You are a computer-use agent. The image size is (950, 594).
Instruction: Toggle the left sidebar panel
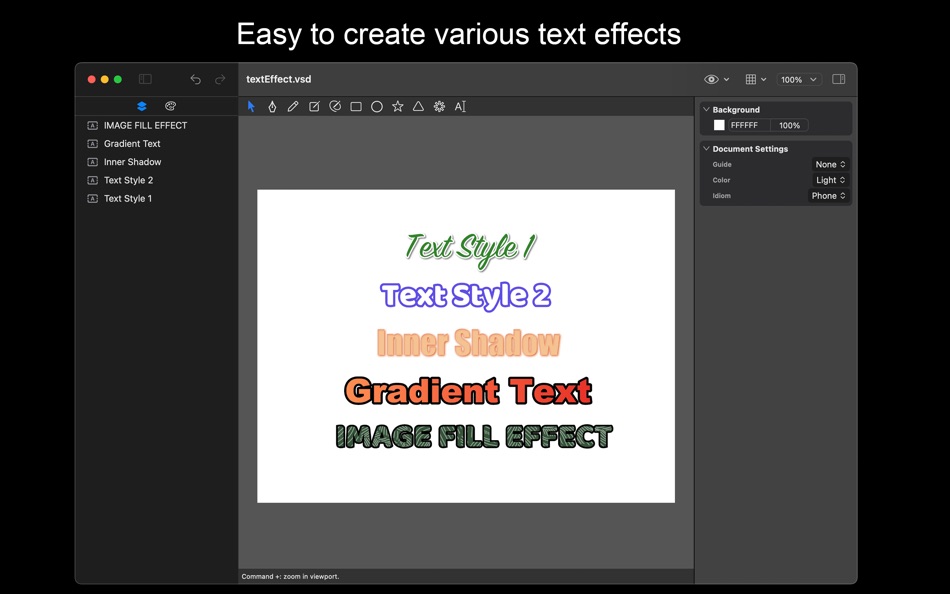coord(145,79)
